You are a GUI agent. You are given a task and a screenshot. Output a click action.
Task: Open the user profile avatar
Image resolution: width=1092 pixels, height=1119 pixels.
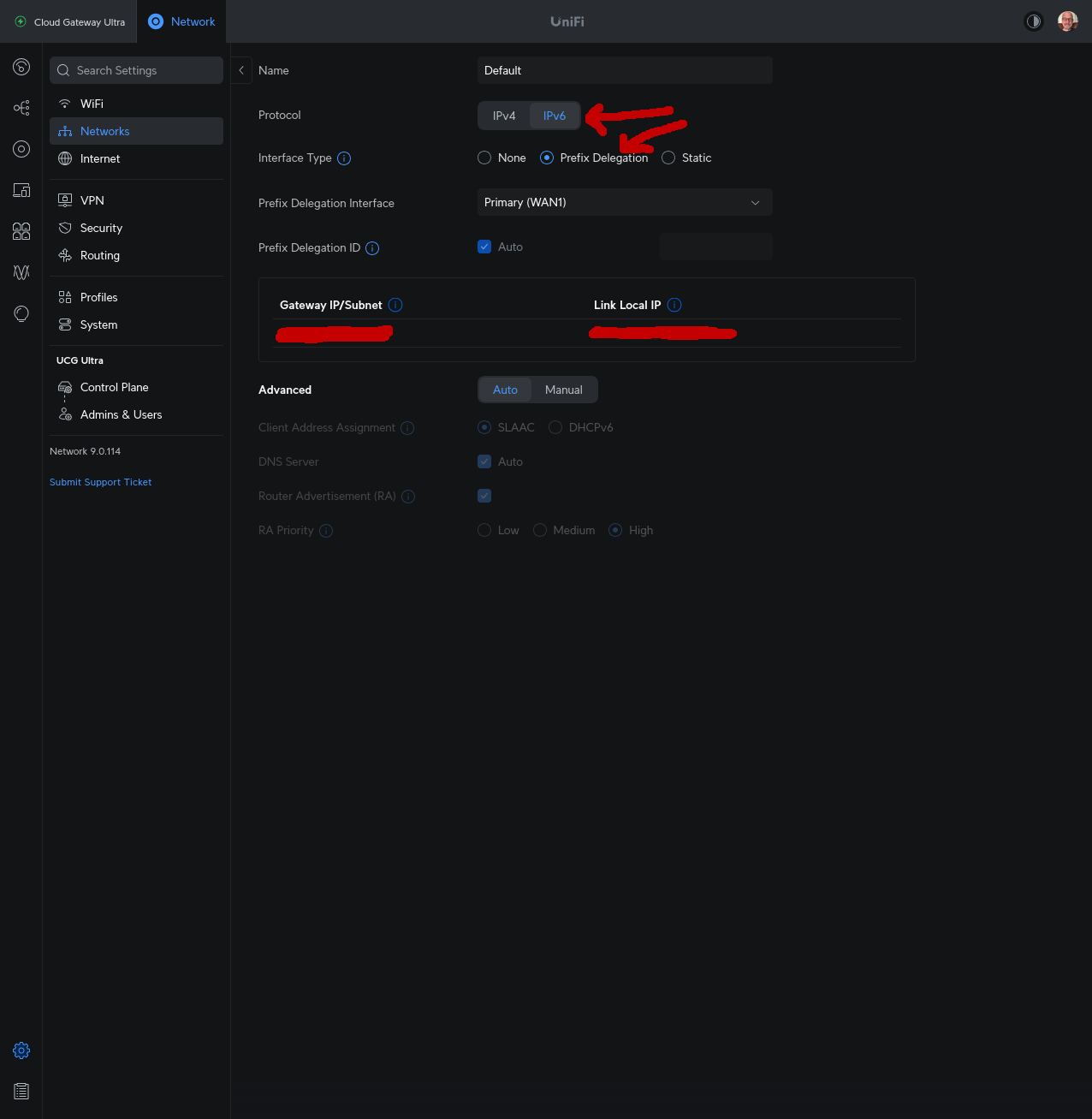point(1067,21)
